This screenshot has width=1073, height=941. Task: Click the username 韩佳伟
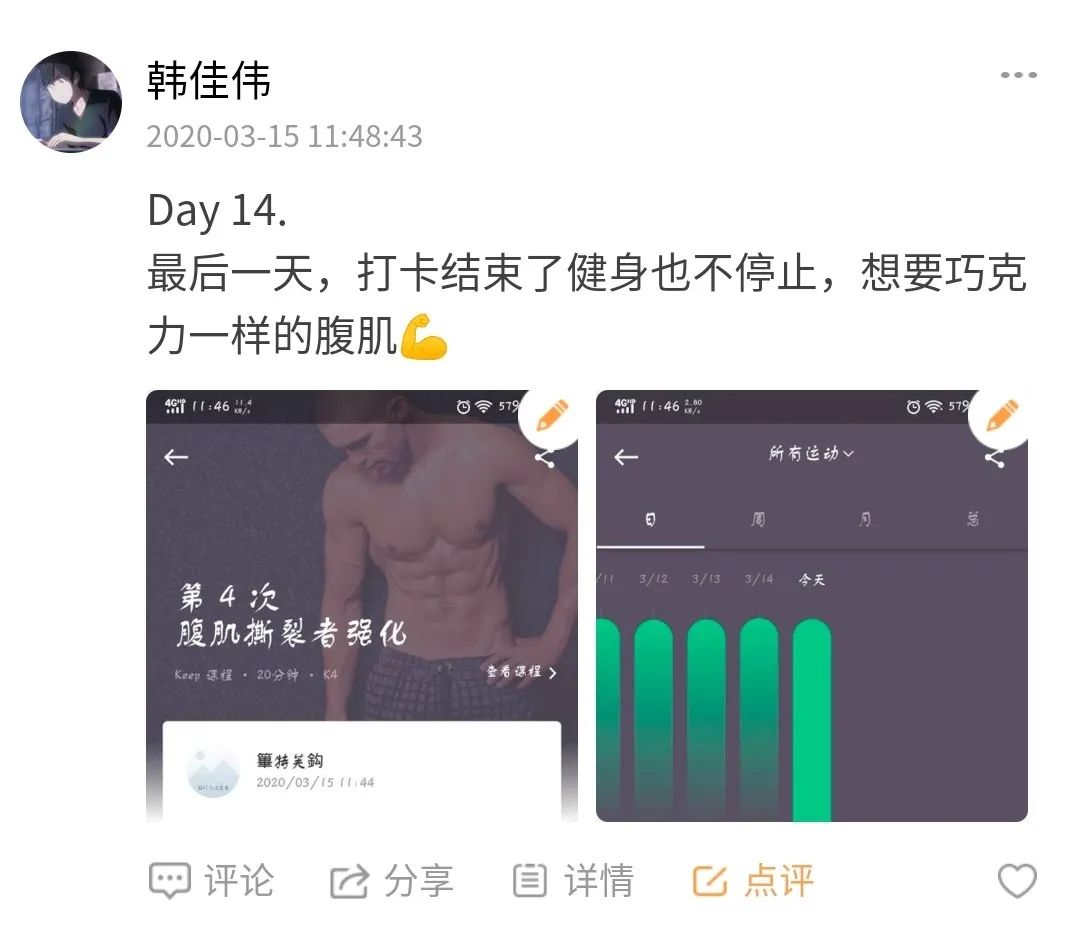tap(209, 81)
